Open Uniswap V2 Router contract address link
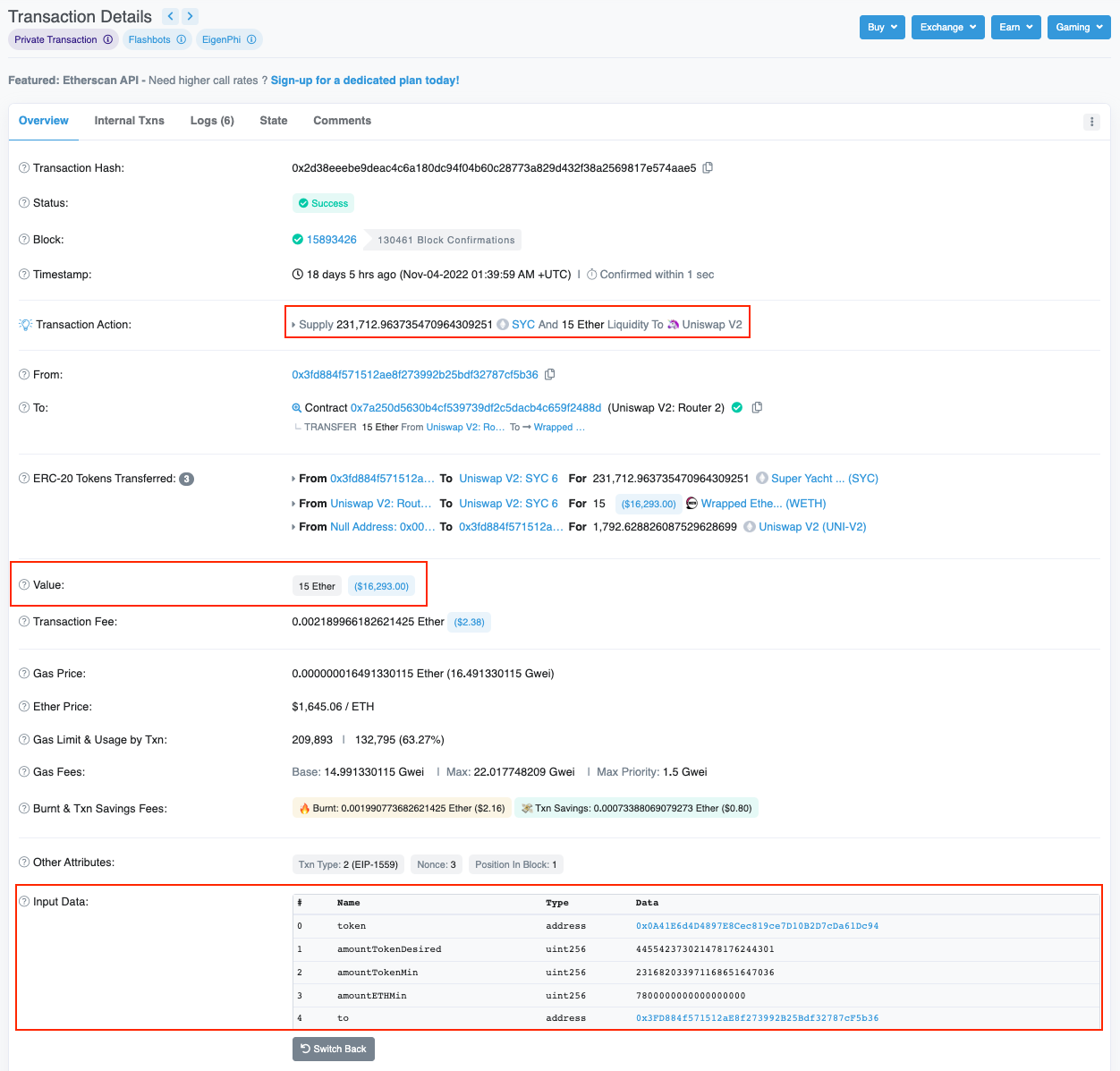Image resolution: width=1120 pixels, height=1071 pixels. [x=476, y=407]
